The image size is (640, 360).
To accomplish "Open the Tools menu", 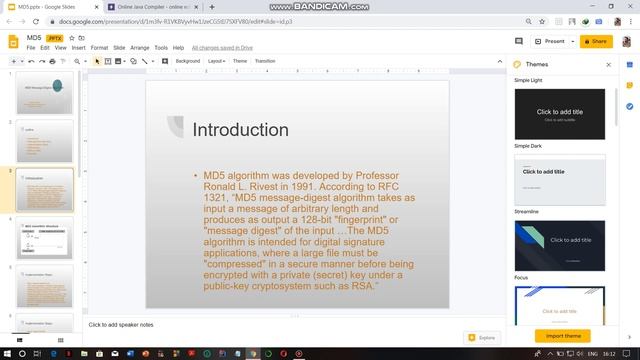I will coord(161,48).
